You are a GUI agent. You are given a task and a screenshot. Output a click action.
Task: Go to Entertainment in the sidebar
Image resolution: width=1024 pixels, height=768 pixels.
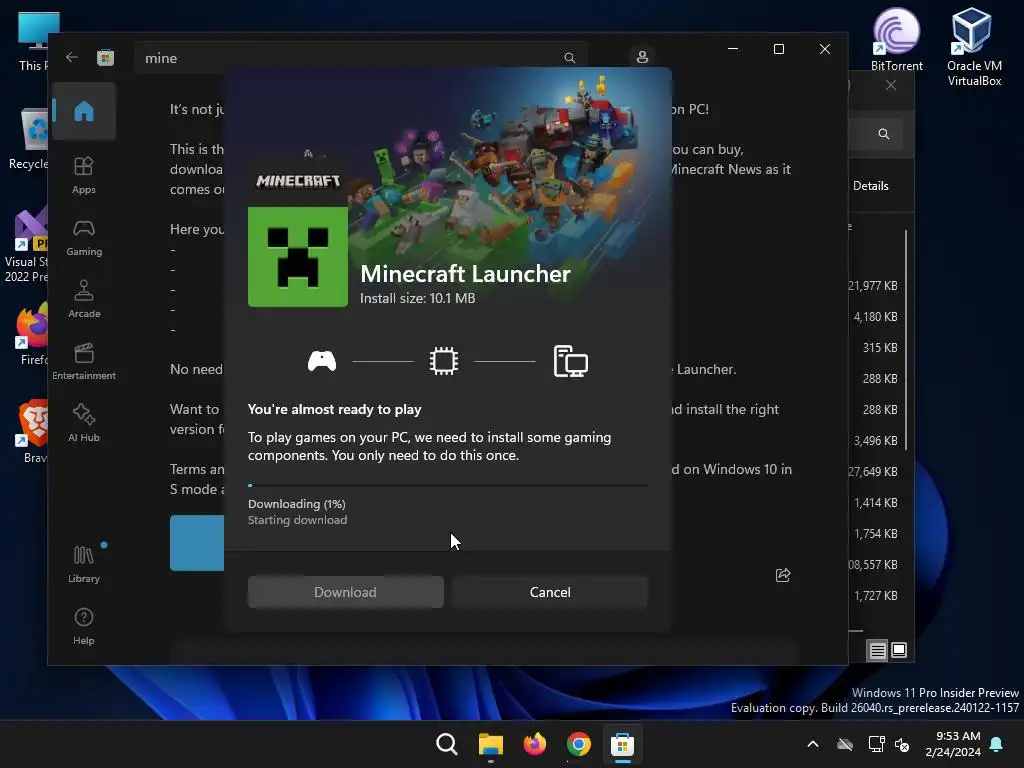(x=84, y=361)
